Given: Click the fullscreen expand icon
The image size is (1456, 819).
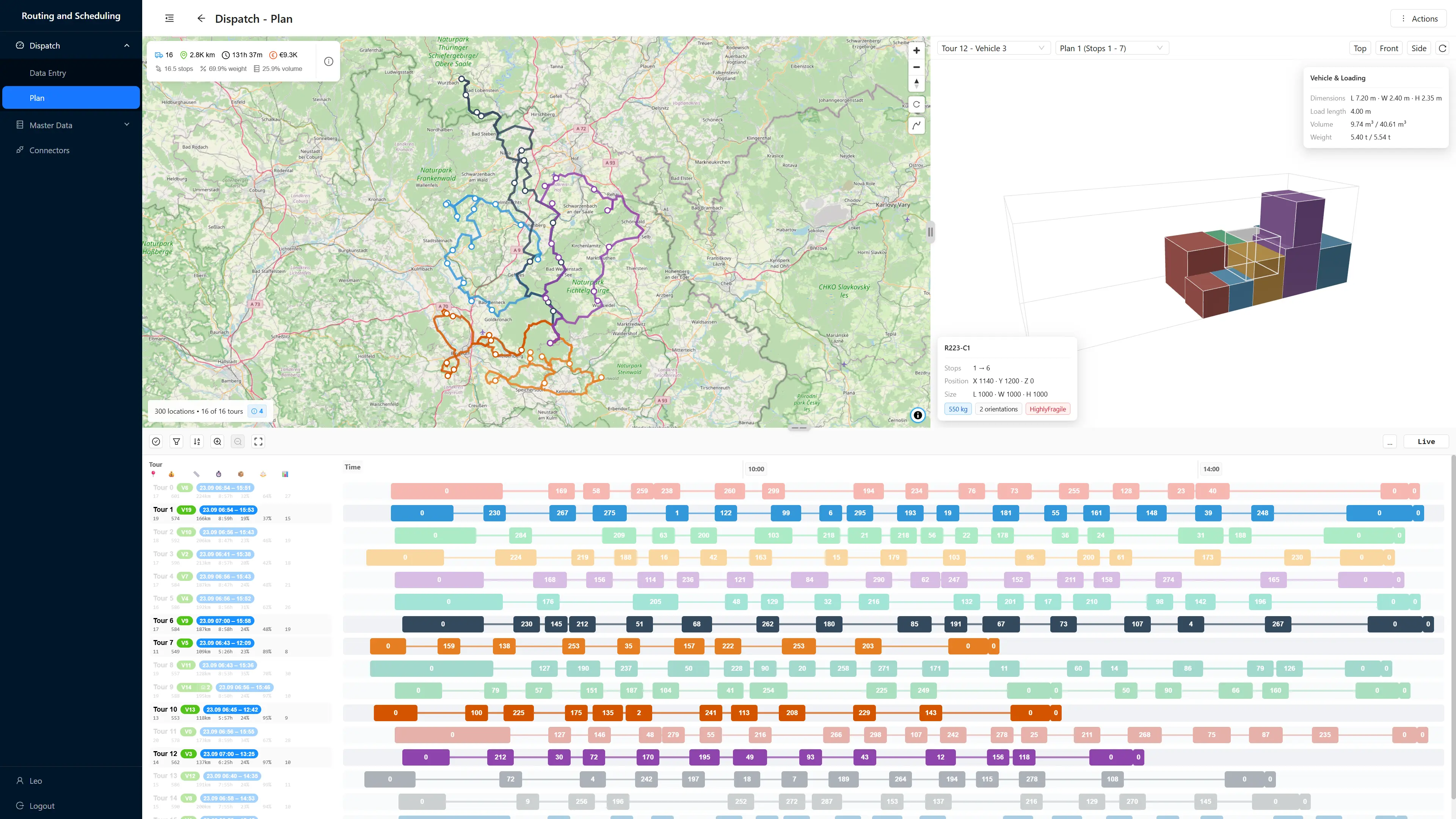Looking at the screenshot, I should [x=258, y=441].
